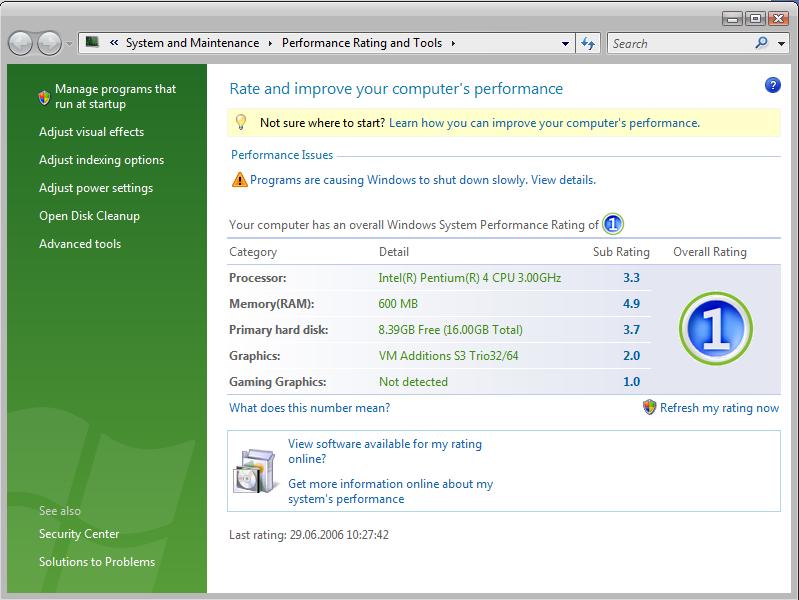The width and height of the screenshot is (799, 600).
Task: Click Refresh my rating now
Action: (719, 408)
